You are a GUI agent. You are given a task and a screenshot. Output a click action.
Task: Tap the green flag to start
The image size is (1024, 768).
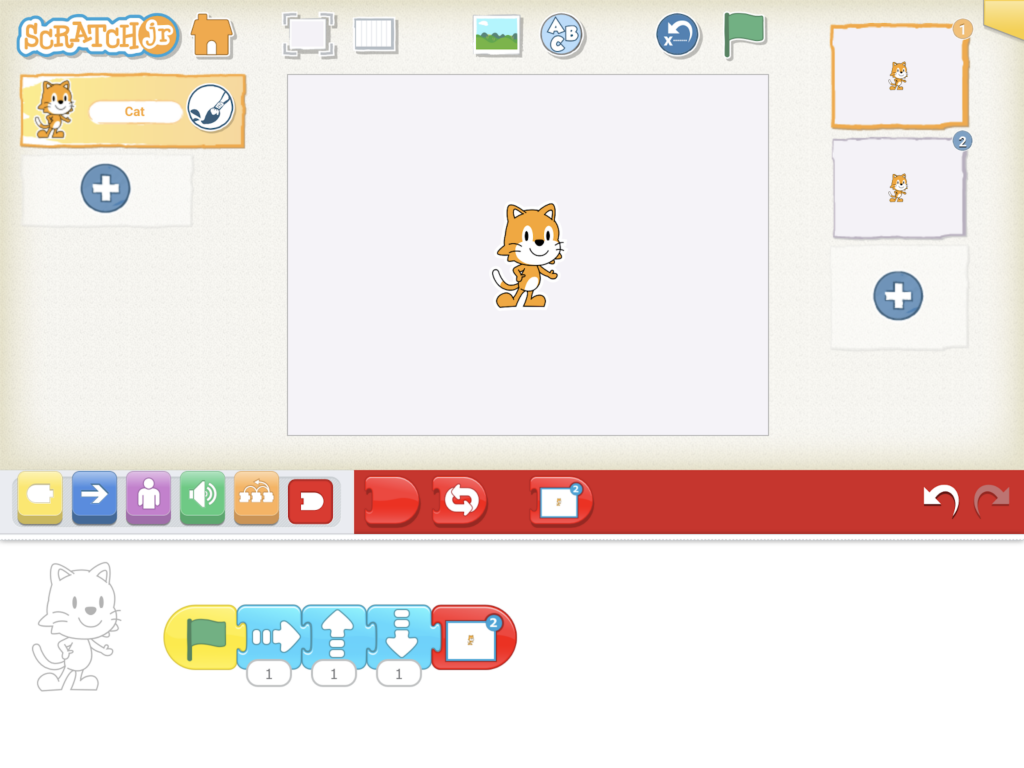742,36
